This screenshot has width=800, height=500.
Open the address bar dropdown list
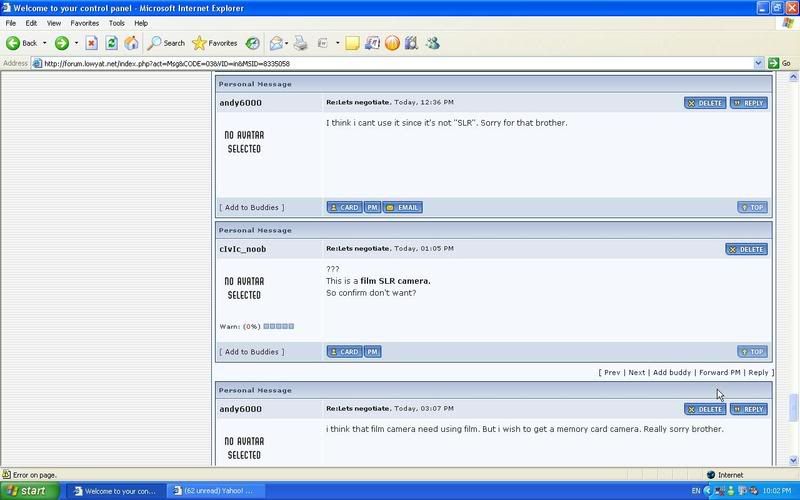(x=759, y=63)
